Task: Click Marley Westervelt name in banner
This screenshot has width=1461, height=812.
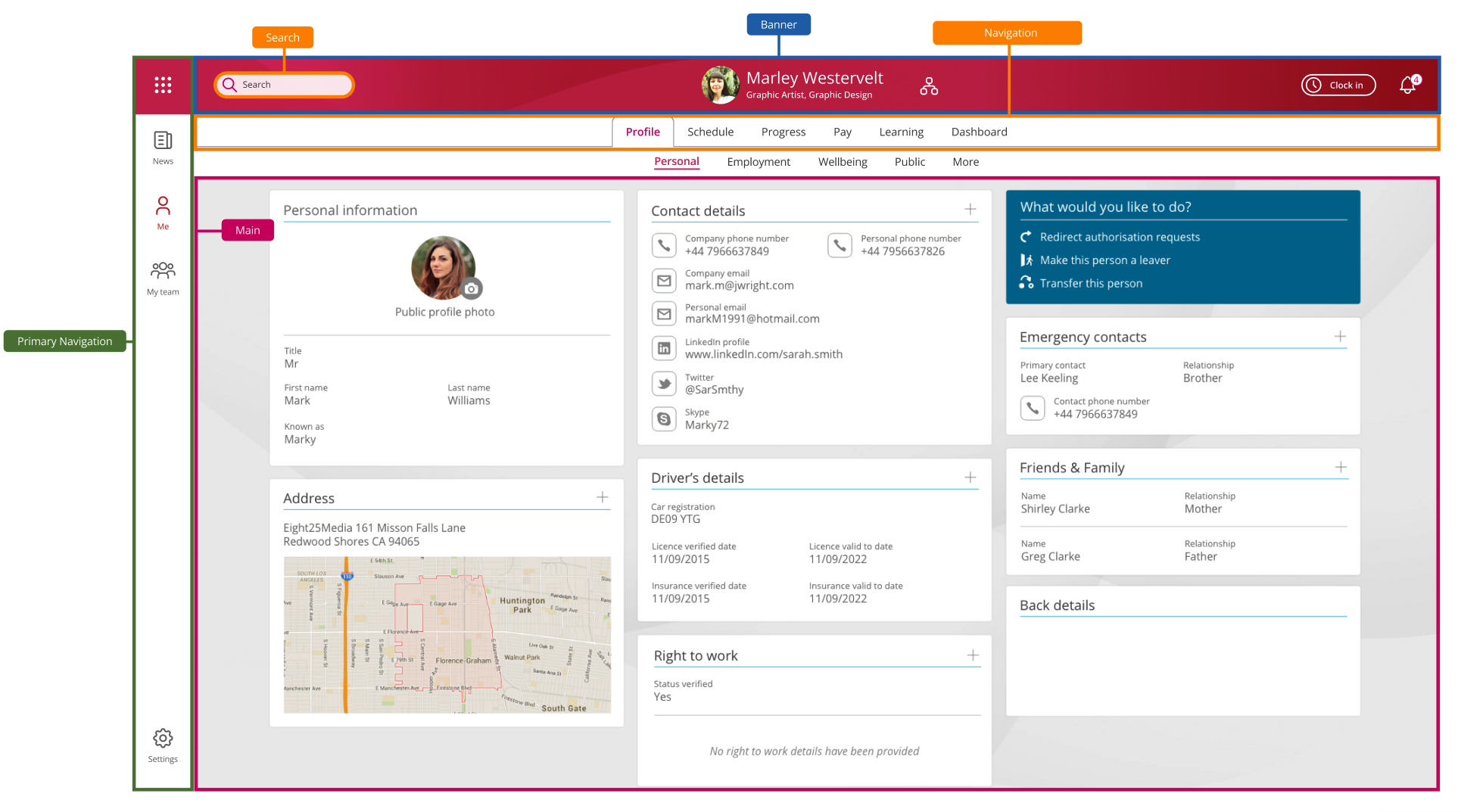Action: tap(815, 78)
